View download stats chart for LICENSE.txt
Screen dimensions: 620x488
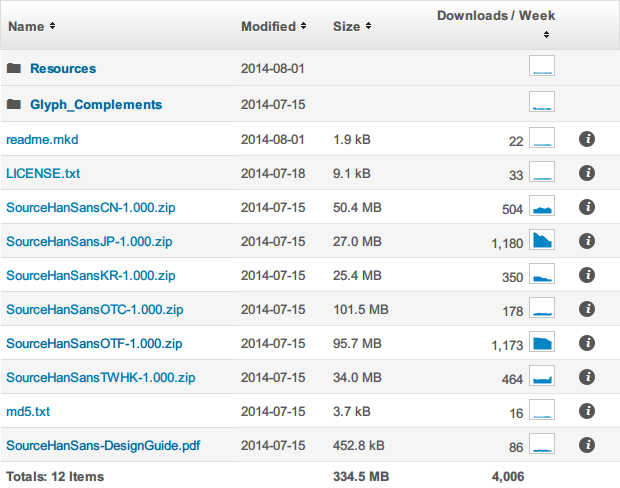coord(542,172)
